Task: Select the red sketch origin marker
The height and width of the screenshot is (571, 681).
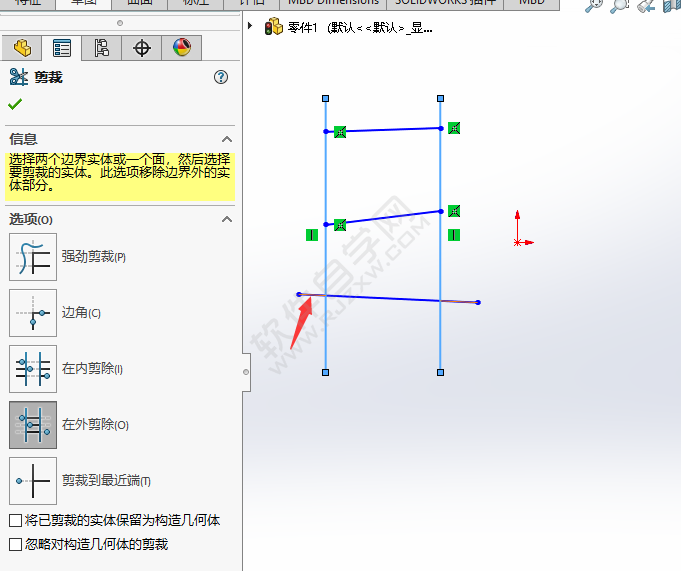Action: point(518,242)
